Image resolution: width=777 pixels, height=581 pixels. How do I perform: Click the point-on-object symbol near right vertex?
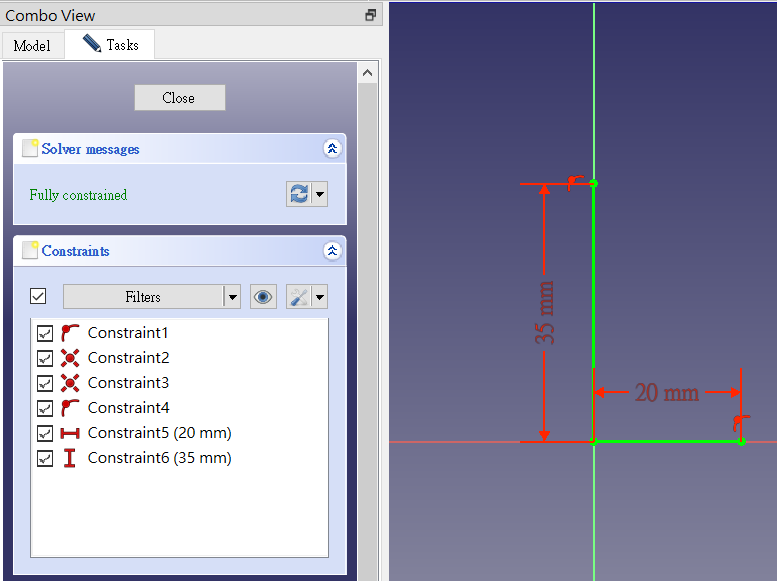coord(741,422)
